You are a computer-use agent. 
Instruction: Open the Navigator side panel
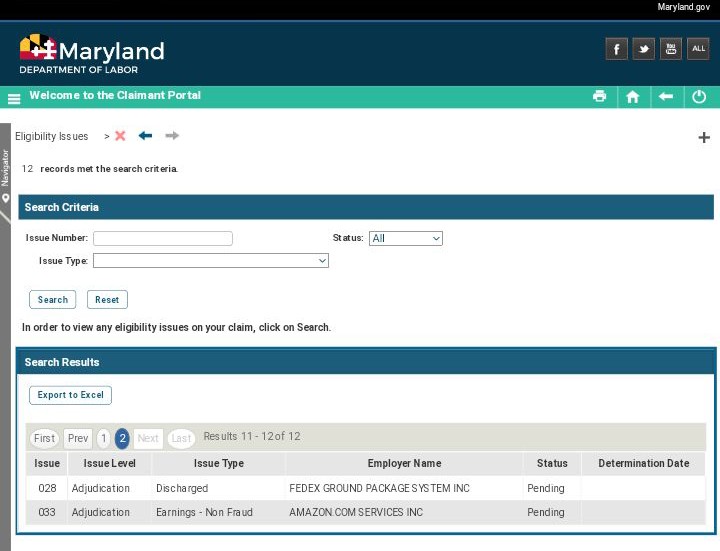point(5,174)
